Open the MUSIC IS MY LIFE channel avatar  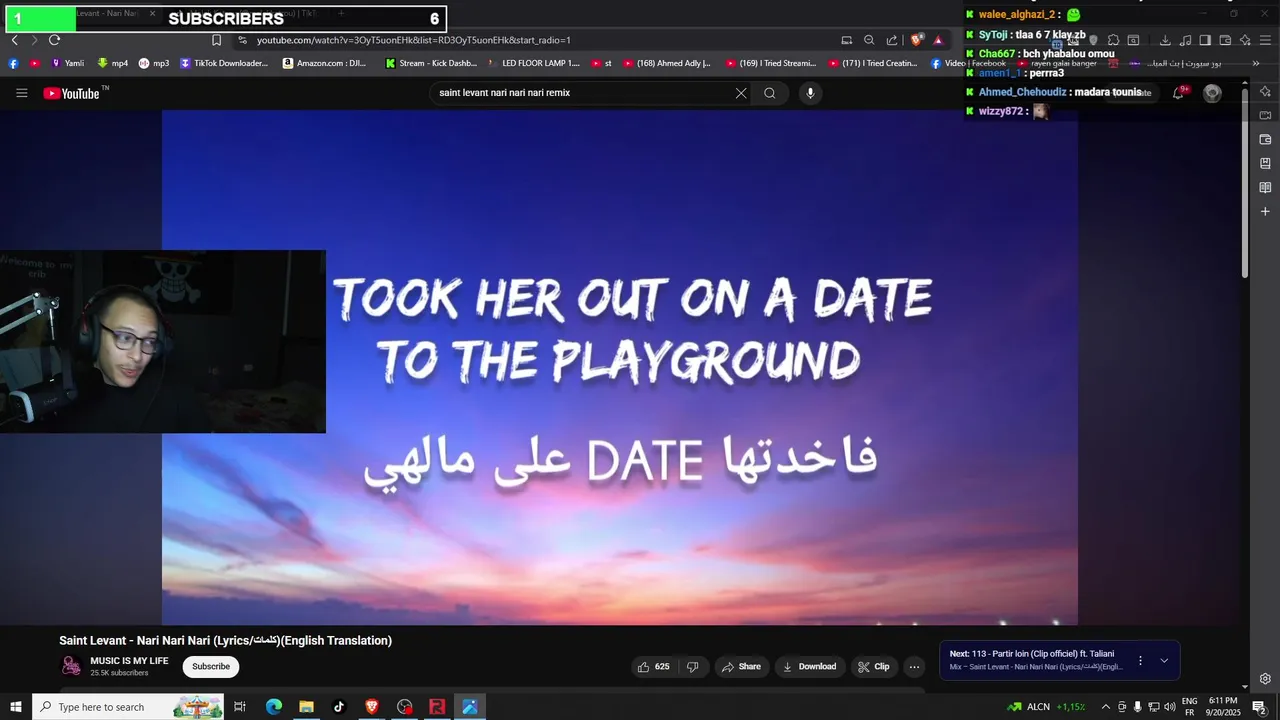point(71,666)
